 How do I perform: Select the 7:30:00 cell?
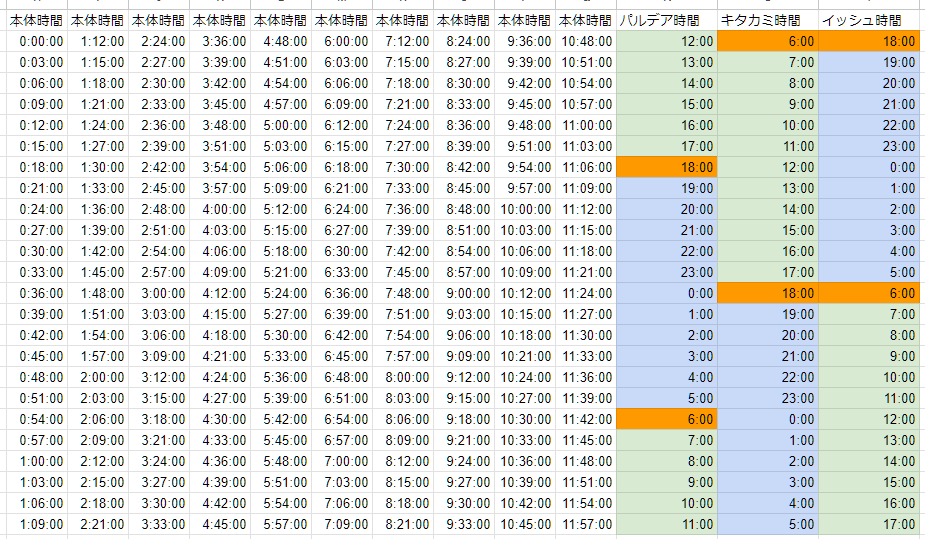403,167
